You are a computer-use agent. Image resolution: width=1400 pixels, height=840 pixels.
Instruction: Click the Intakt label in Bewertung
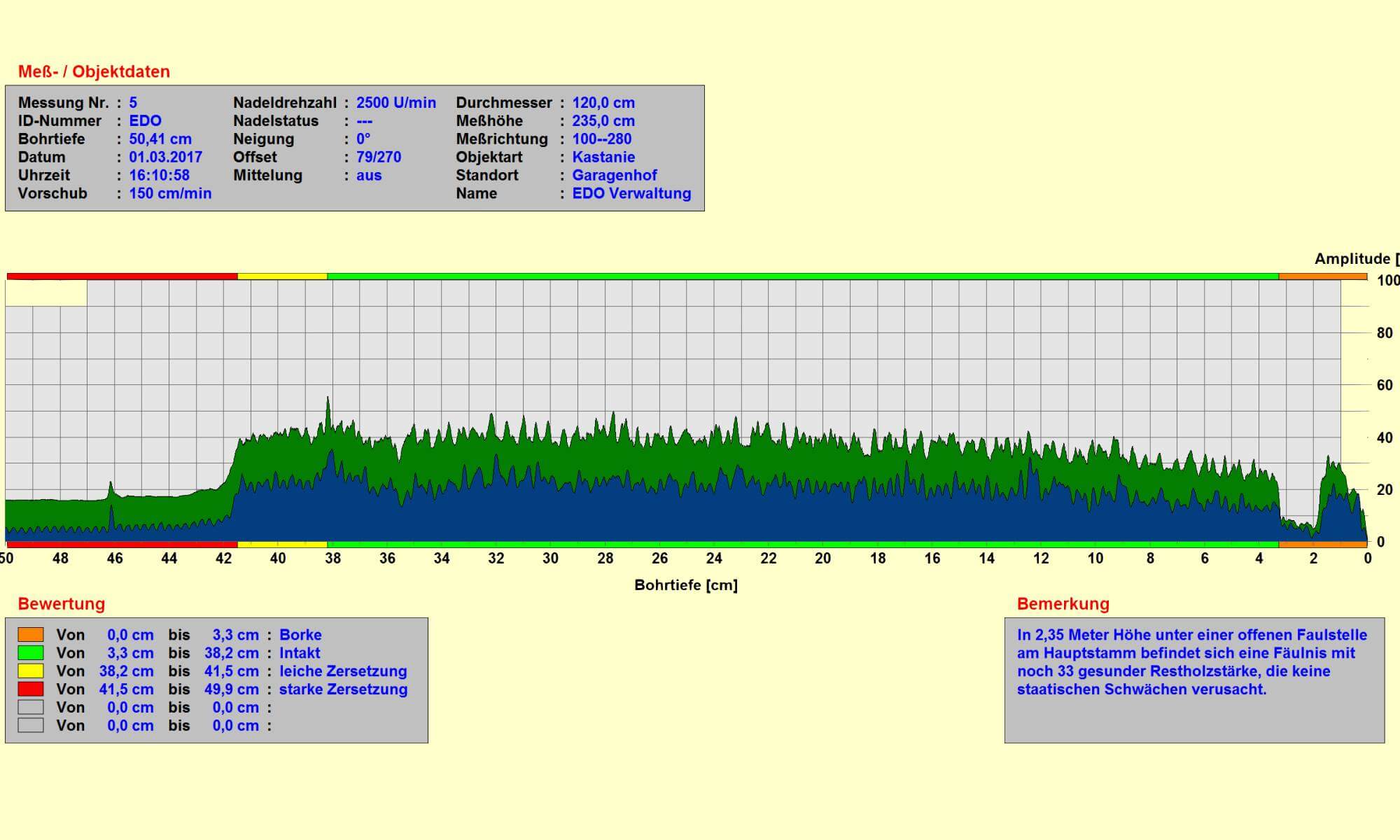tap(300, 653)
